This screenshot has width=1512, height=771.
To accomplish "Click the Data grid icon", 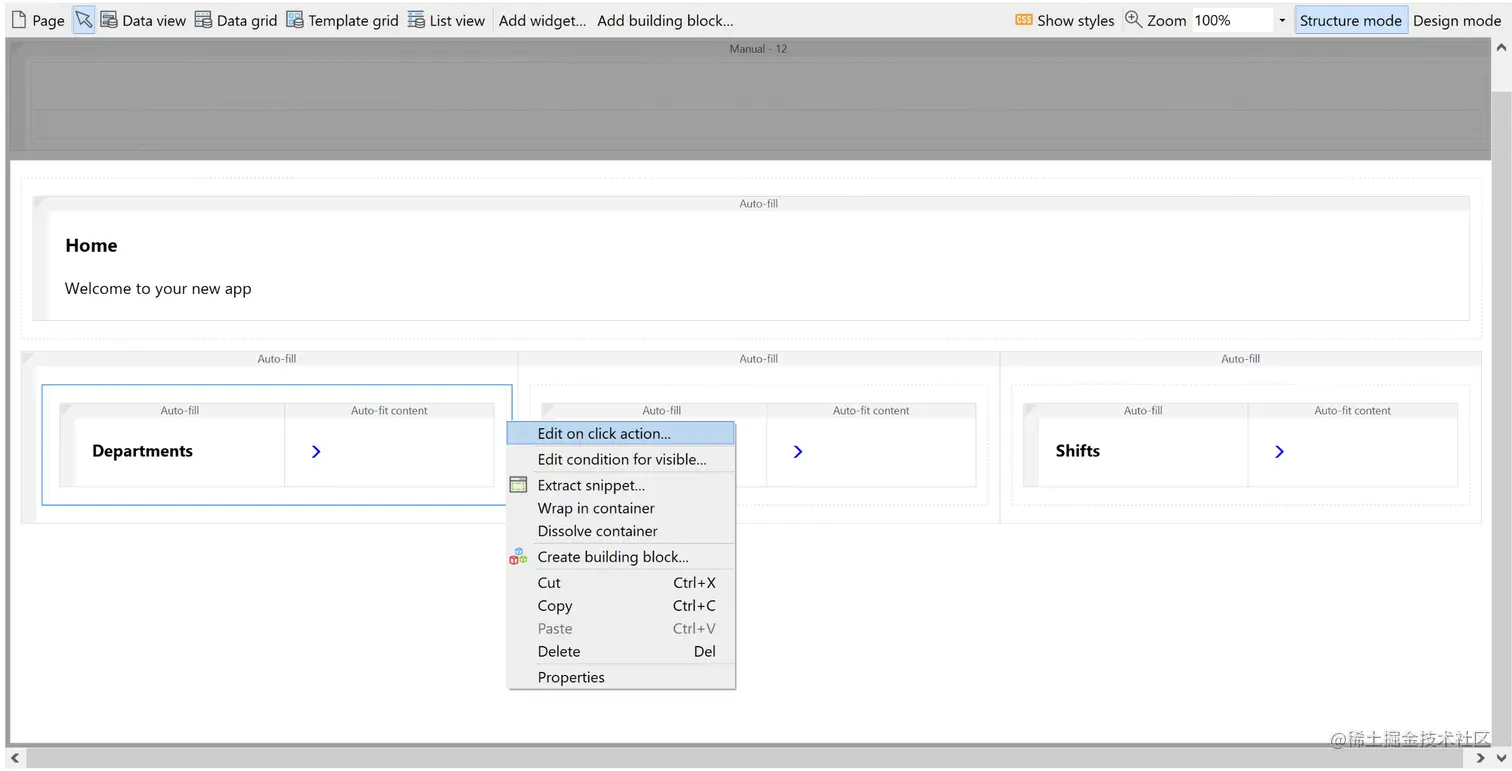I will point(203,20).
